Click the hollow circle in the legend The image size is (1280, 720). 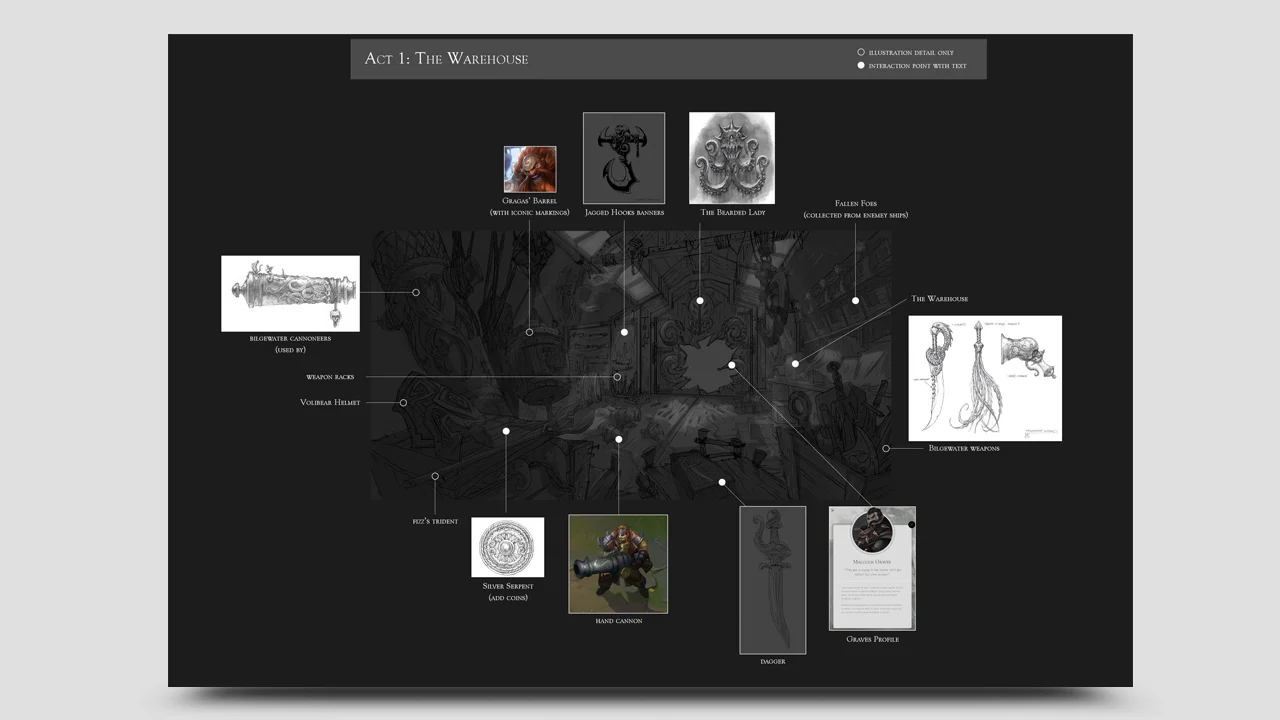pos(861,52)
